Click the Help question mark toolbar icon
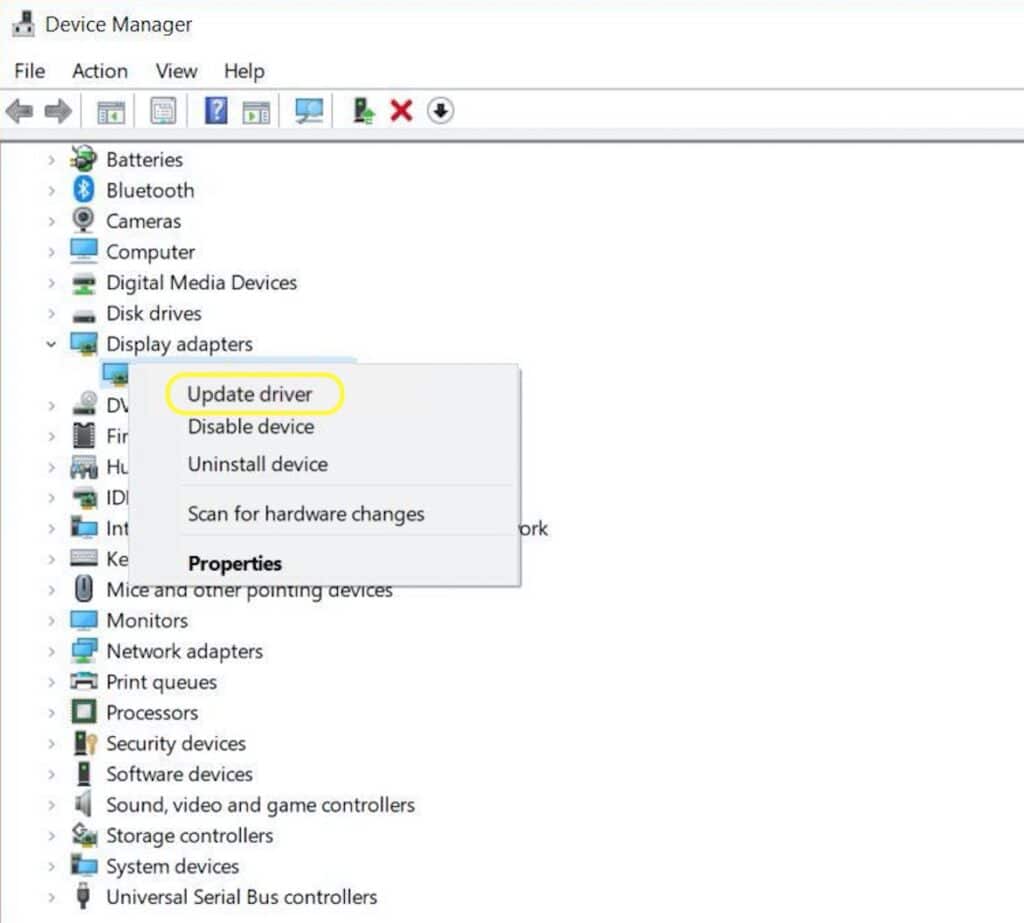 (215, 111)
